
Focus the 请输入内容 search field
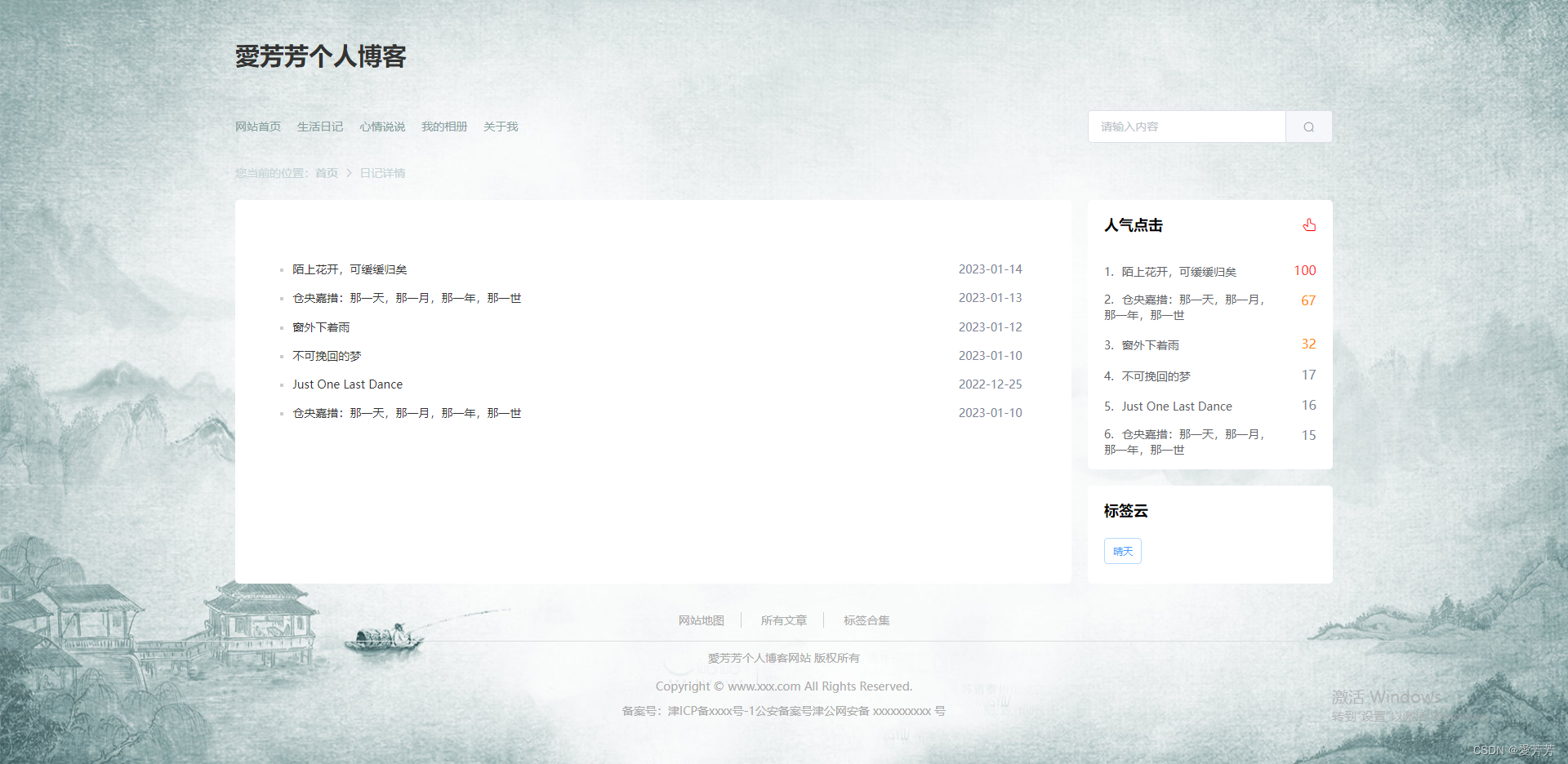pos(1187,127)
